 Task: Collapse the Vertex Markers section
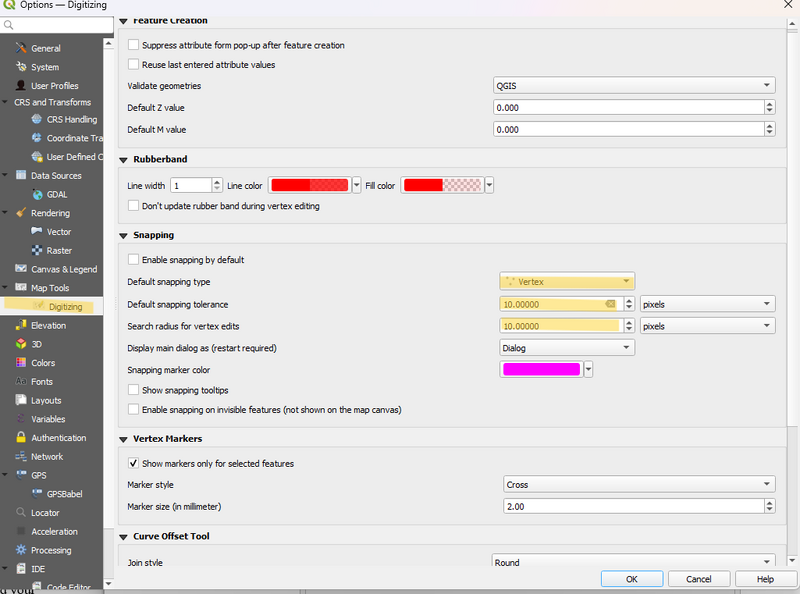click(x=123, y=439)
